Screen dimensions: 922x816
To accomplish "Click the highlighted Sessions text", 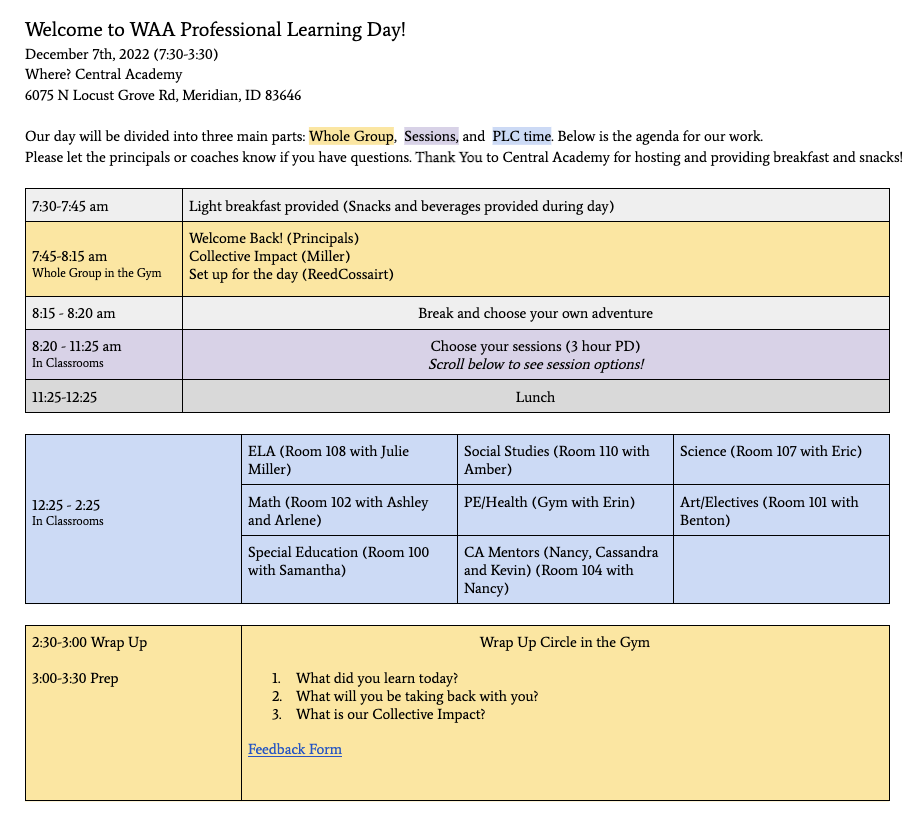I will (x=431, y=136).
